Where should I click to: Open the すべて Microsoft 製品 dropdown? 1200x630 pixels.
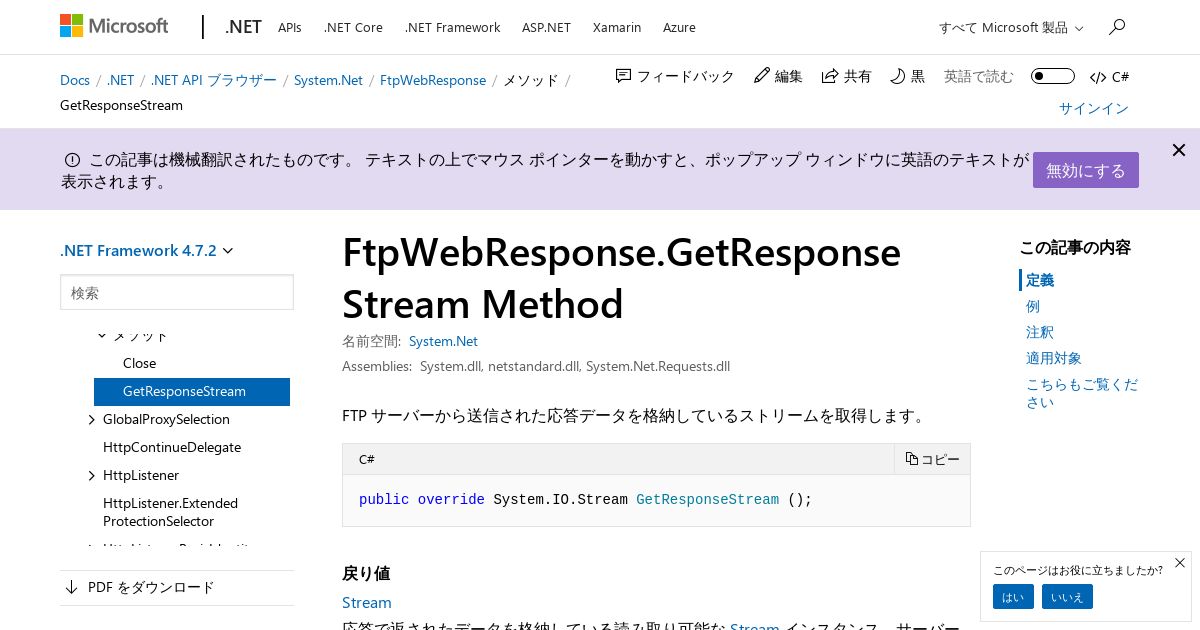coord(1011,28)
